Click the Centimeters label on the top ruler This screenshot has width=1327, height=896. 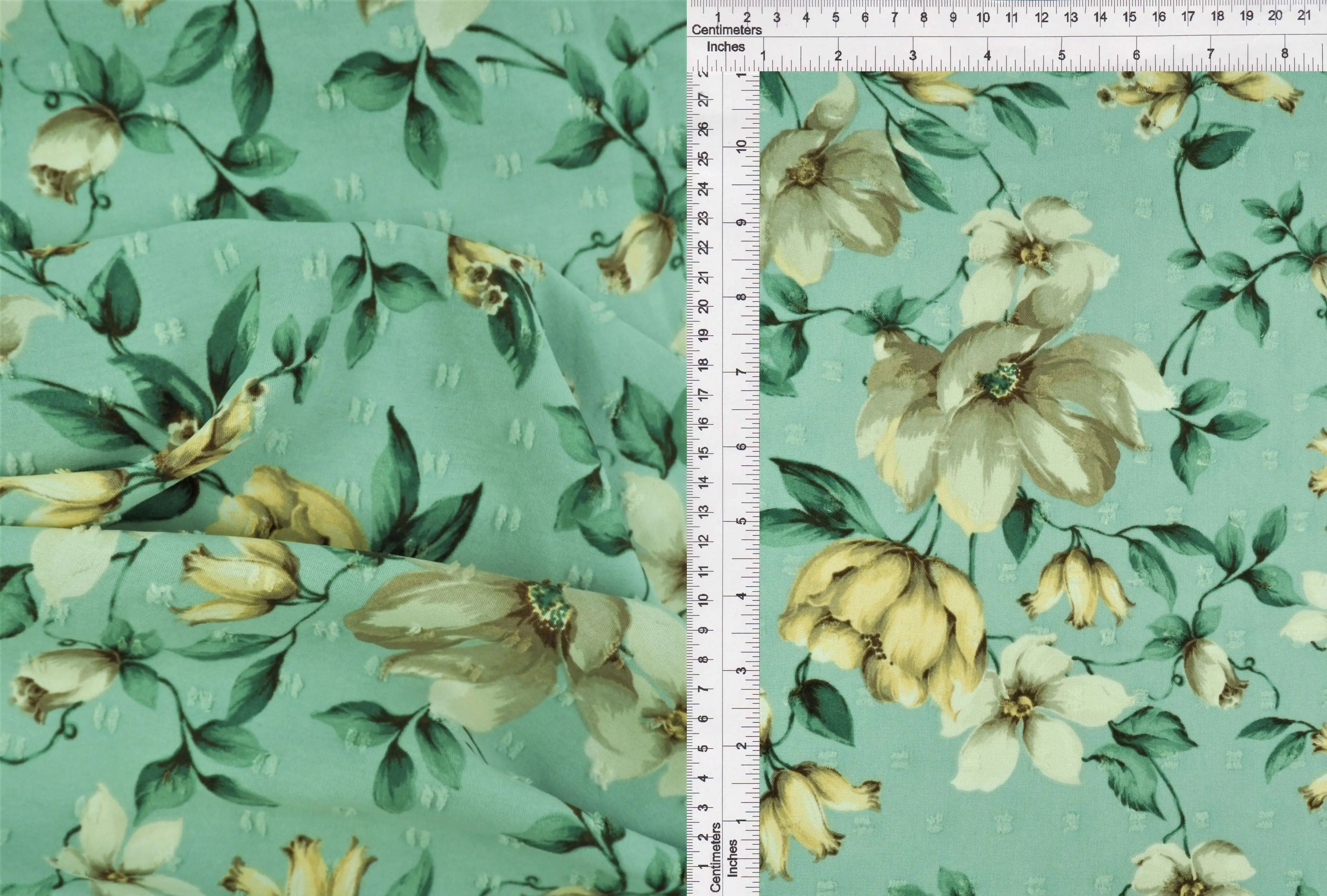click(x=726, y=30)
